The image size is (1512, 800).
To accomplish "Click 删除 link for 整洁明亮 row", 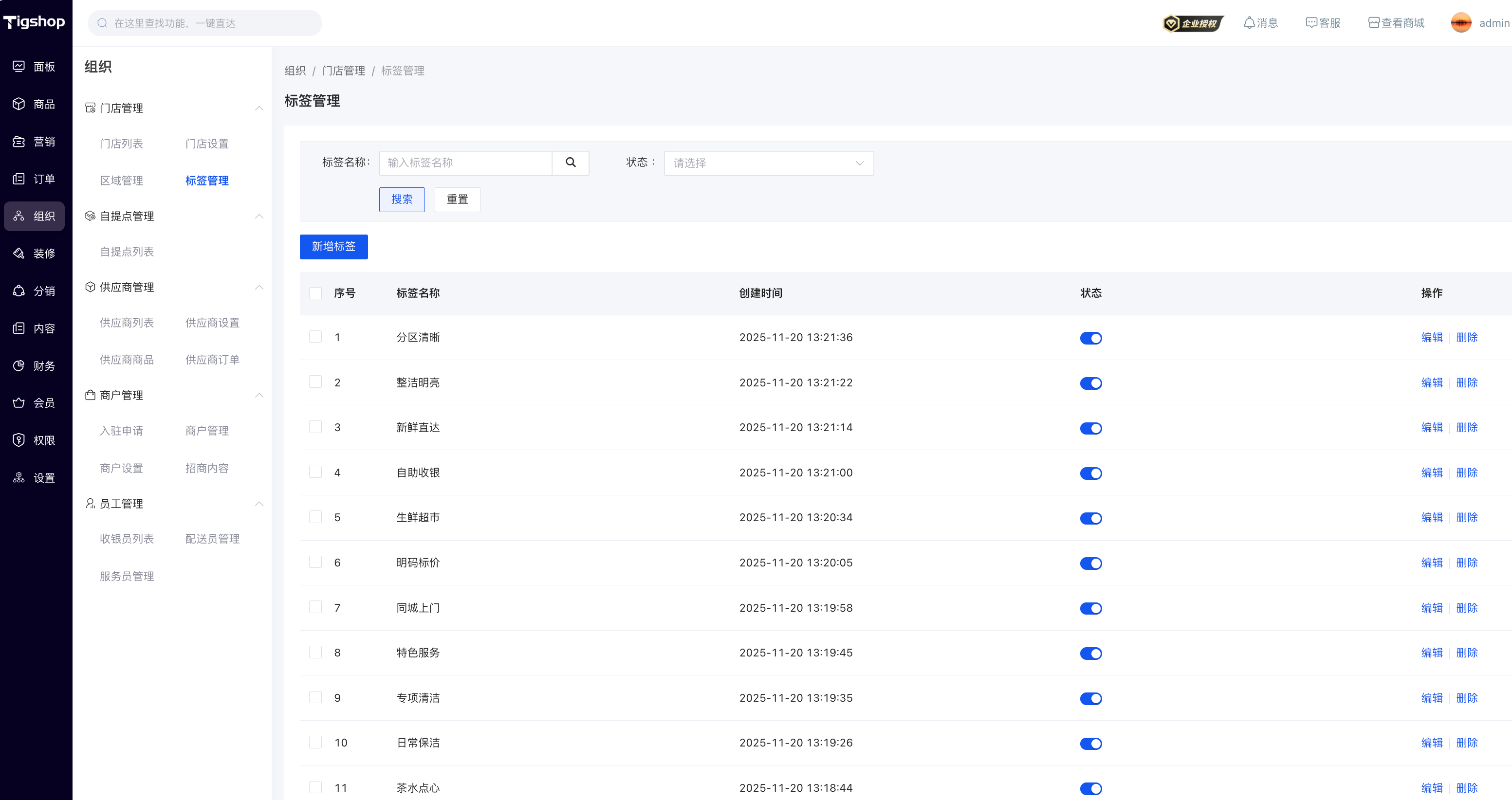I will click(1466, 382).
